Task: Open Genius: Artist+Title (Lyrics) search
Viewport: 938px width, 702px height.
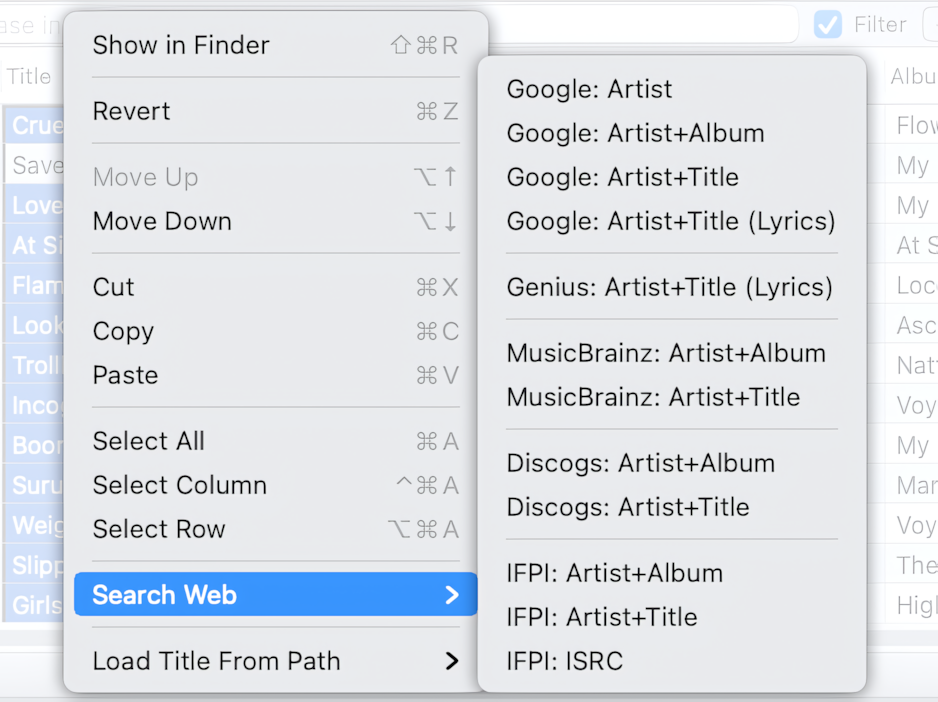Action: 669,287
